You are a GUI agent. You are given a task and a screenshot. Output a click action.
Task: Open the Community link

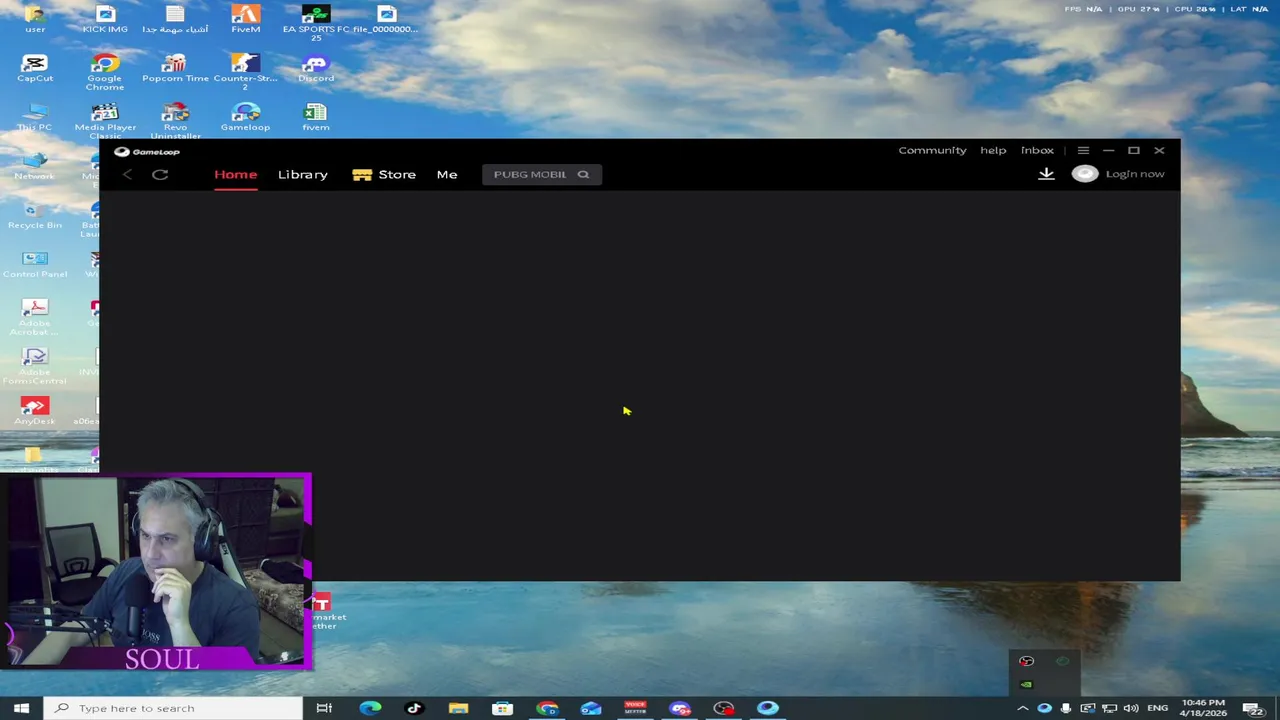coord(932,150)
